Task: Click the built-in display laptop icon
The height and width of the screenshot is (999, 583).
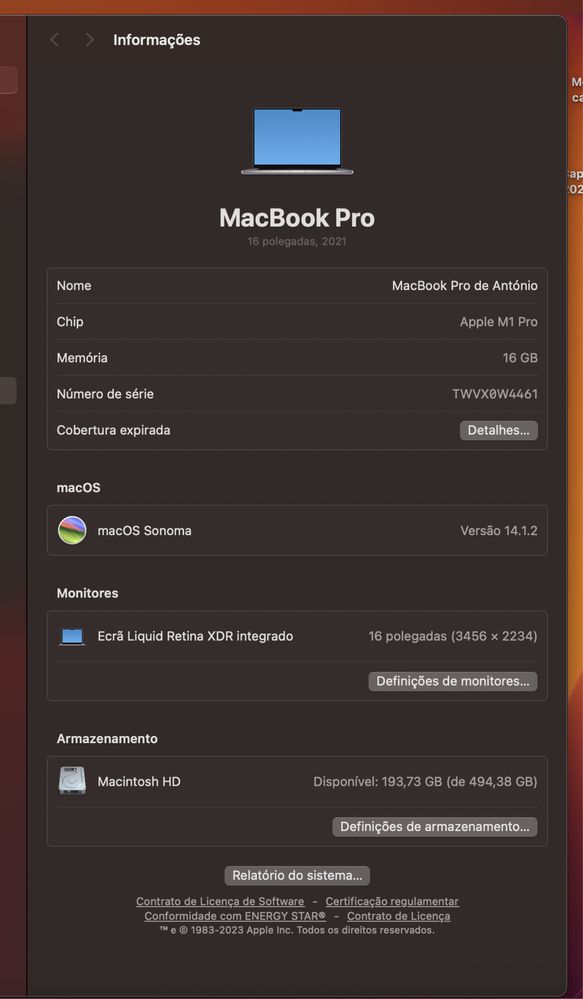Action: pos(72,636)
